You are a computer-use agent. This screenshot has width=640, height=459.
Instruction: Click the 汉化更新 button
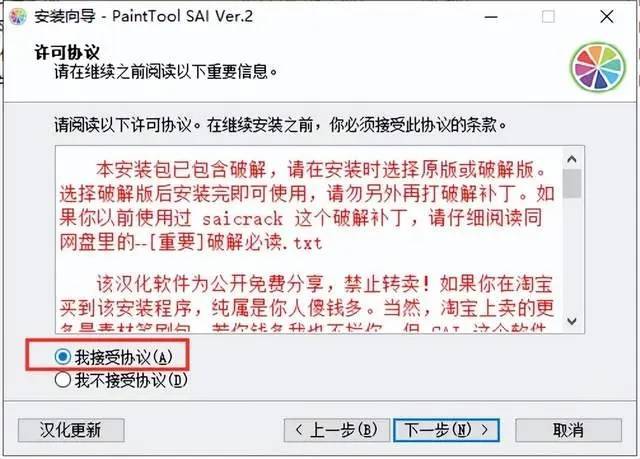tap(71, 430)
